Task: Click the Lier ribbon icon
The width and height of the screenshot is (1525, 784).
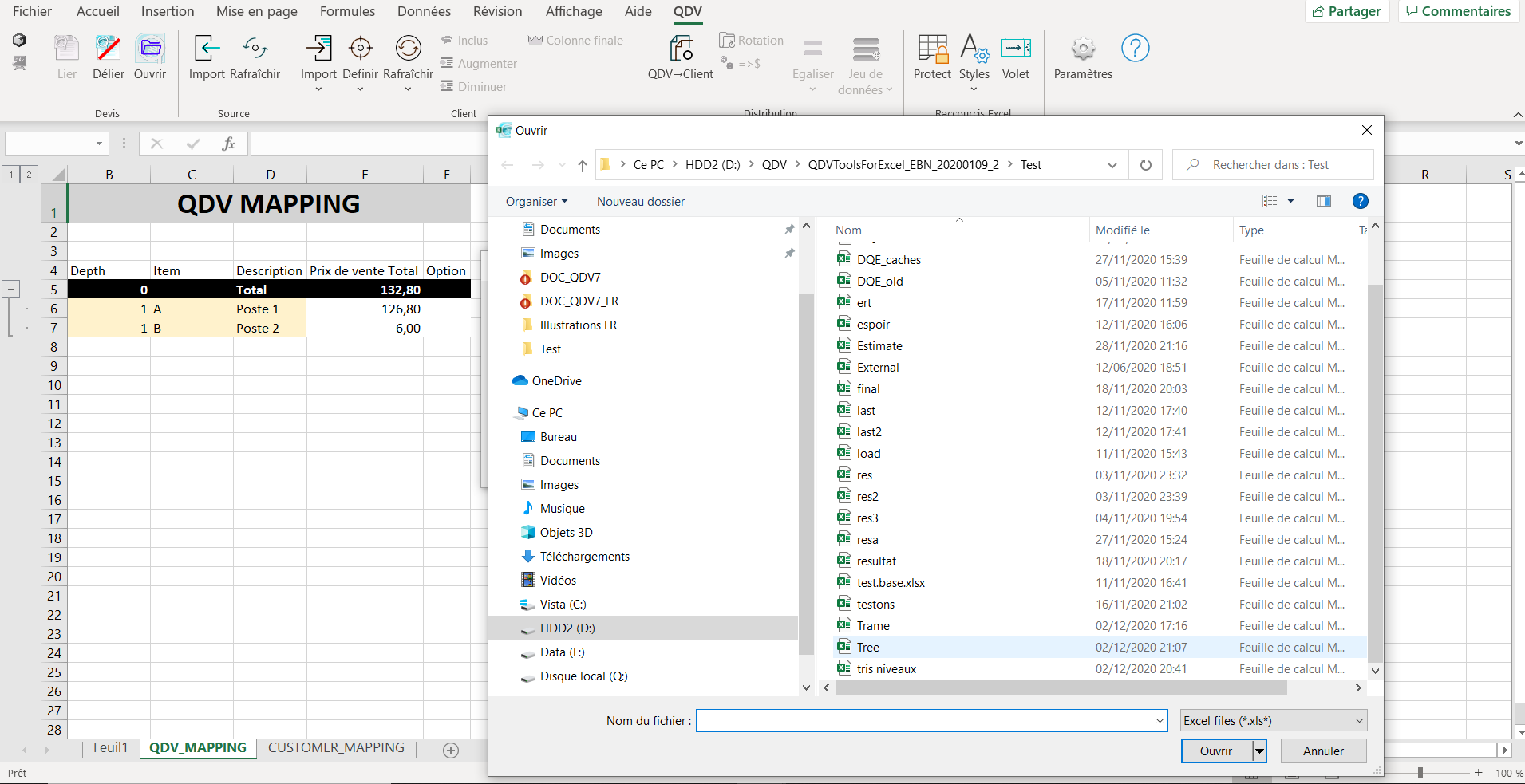Action: coord(67,49)
